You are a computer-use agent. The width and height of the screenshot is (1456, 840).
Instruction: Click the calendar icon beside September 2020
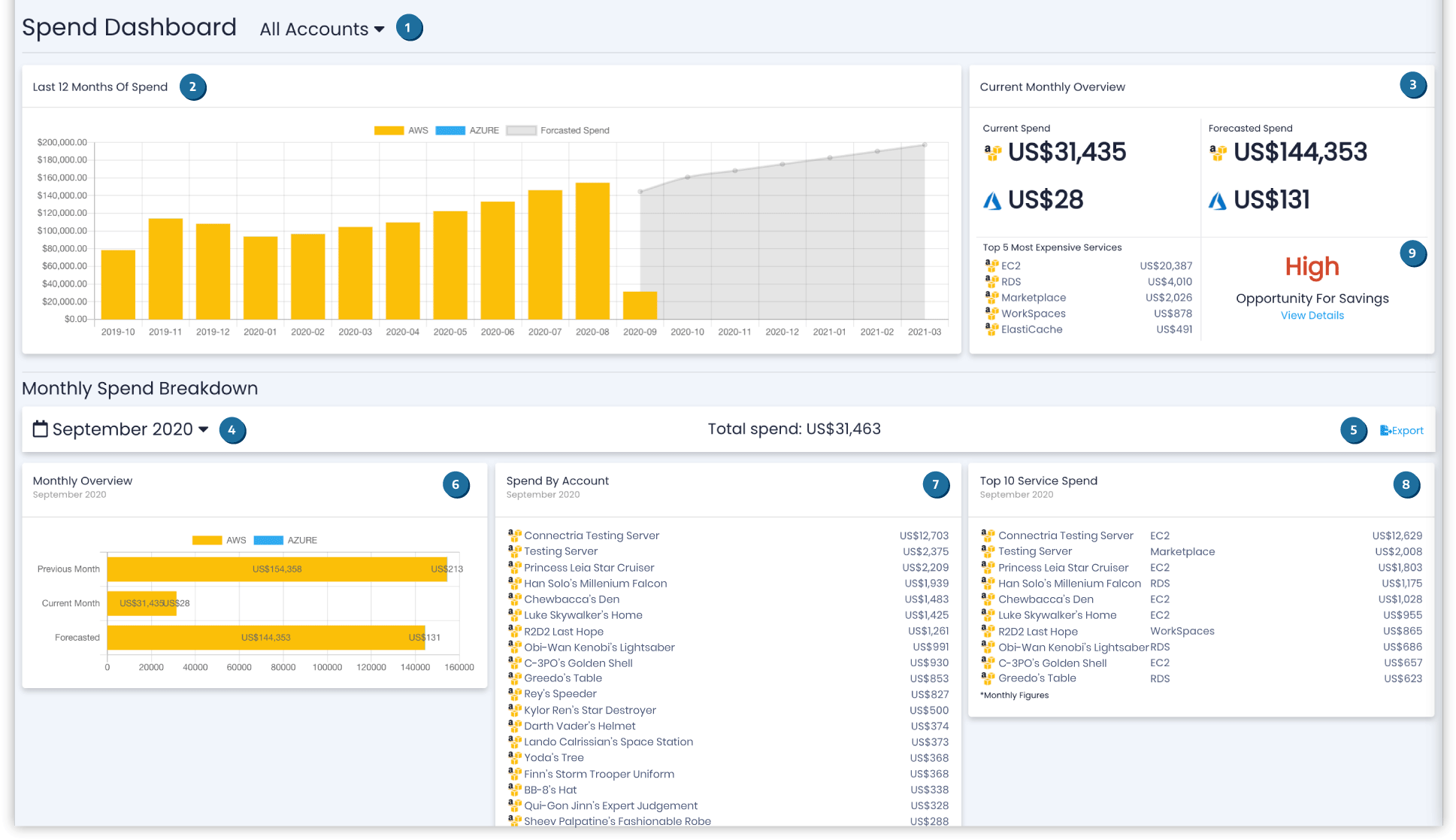[x=41, y=429]
